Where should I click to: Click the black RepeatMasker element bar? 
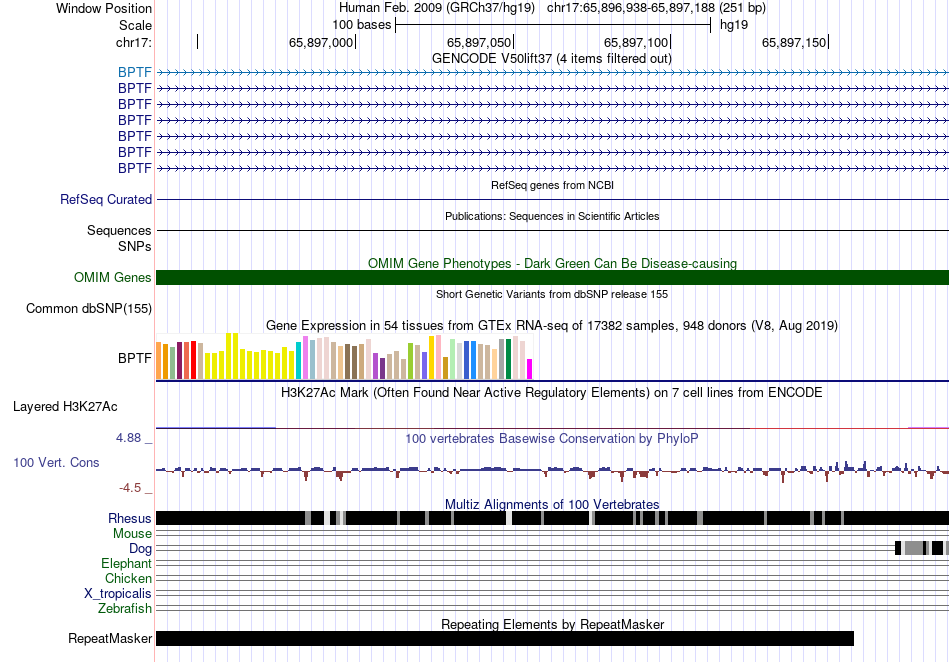pyautogui.click(x=505, y=638)
